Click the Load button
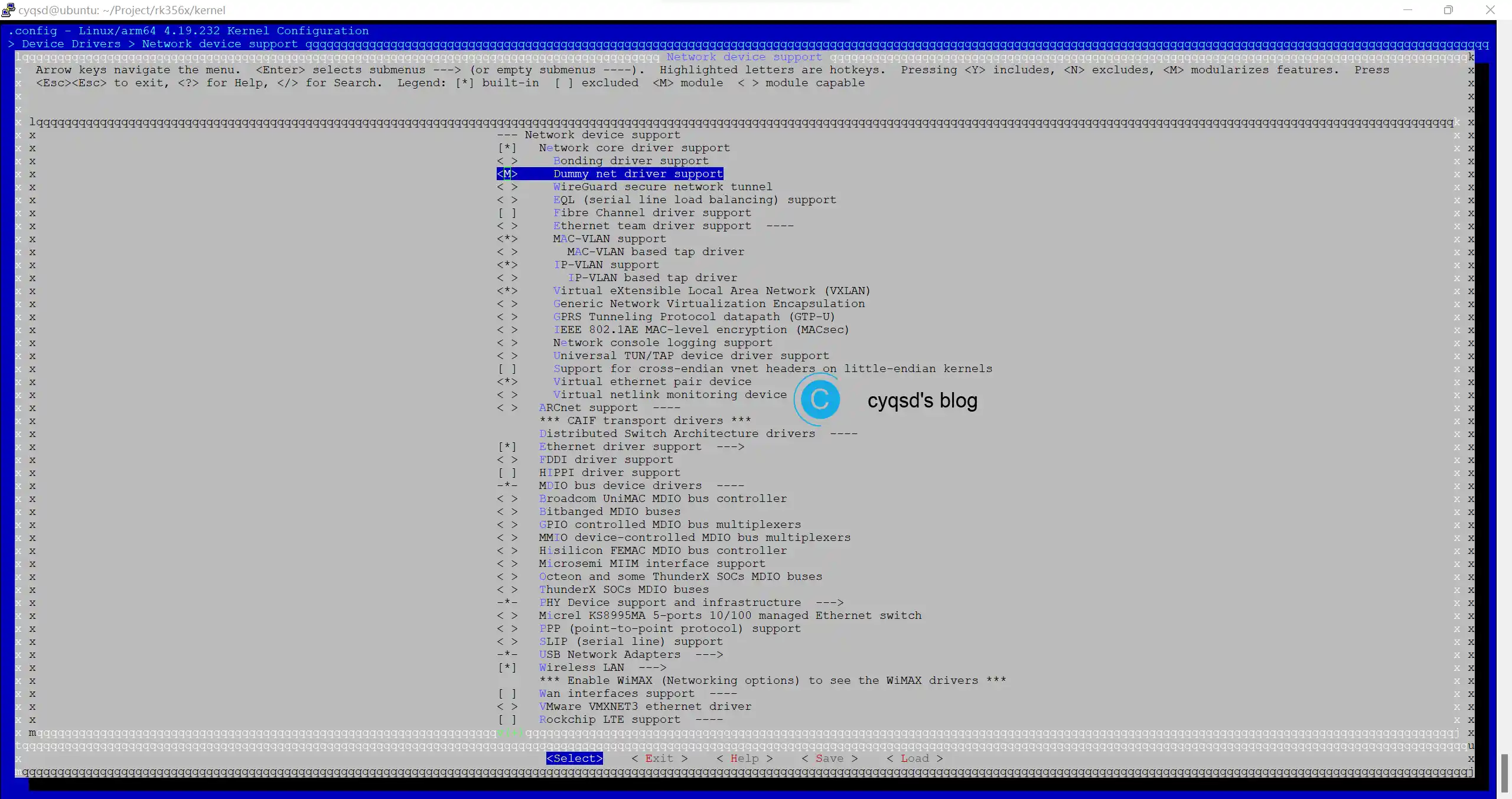The height and width of the screenshot is (799, 1512). click(x=914, y=759)
